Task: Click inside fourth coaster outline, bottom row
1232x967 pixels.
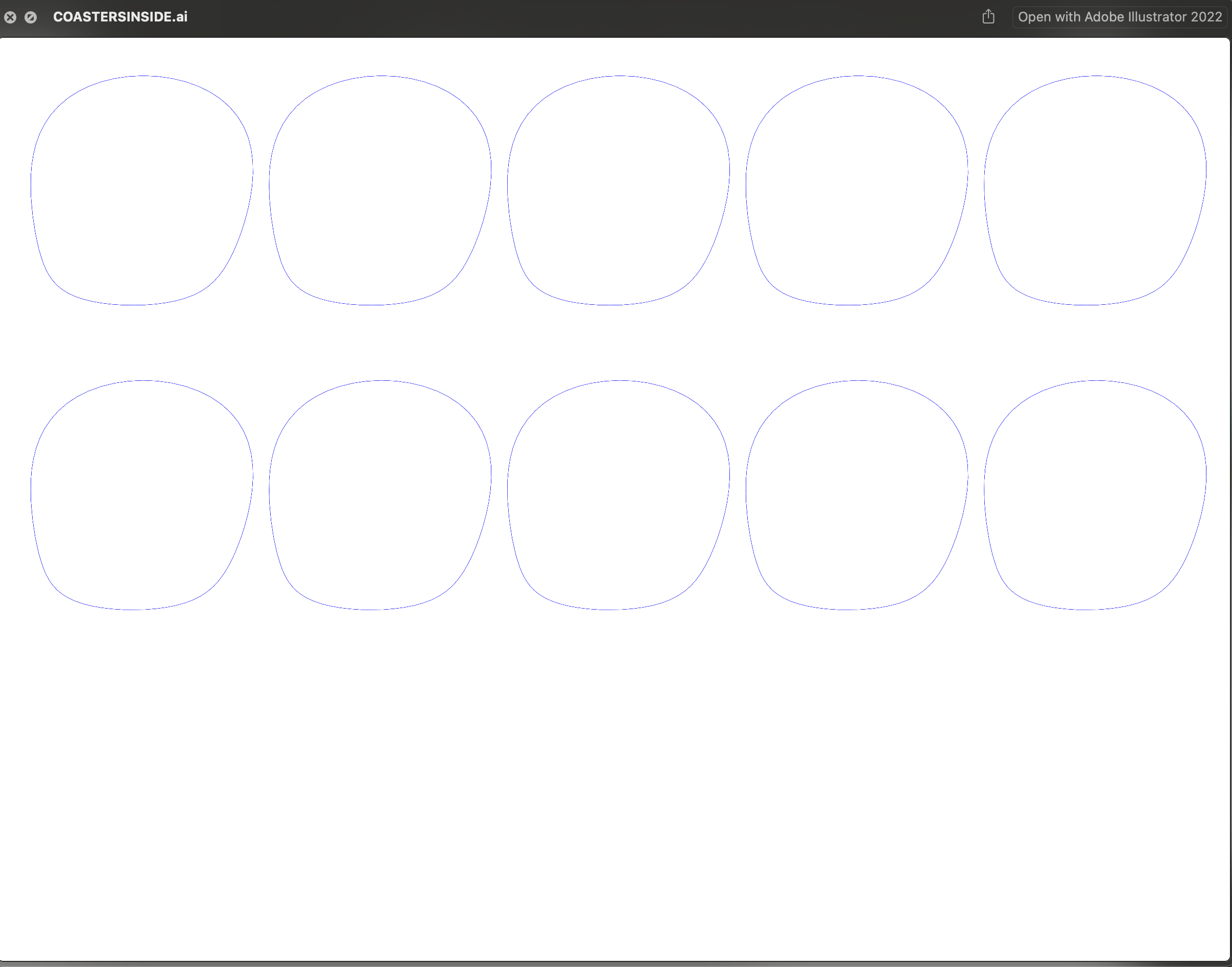Action: [x=857, y=495]
